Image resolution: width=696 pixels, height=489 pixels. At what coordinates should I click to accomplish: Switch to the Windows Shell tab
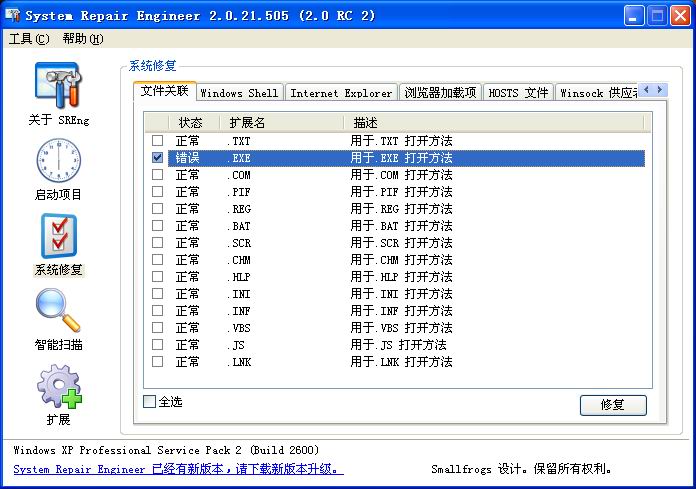pyautogui.click(x=239, y=93)
